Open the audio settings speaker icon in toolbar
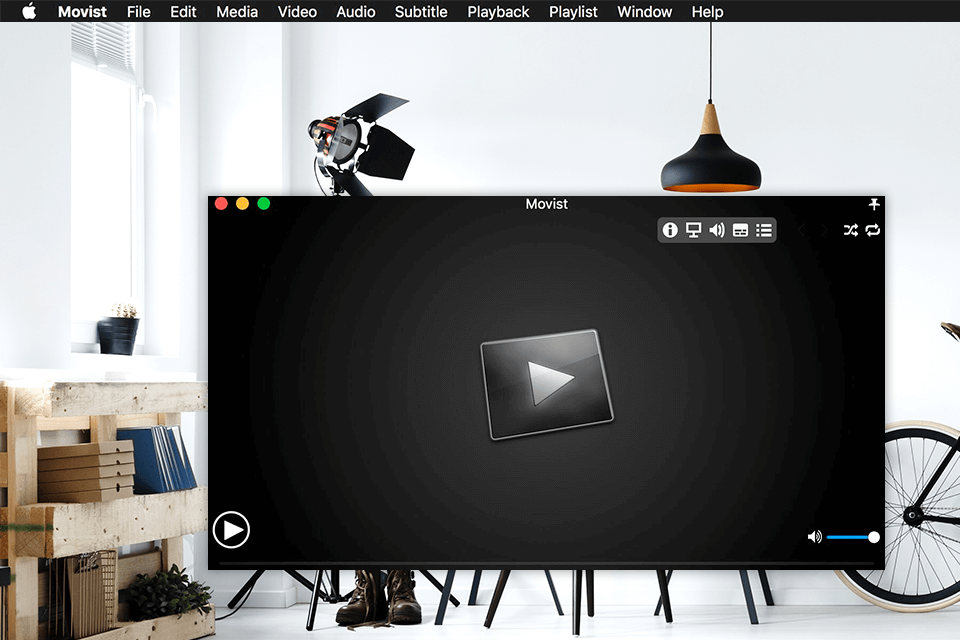The image size is (960, 640). pyautogui.click(x=717, y=230)
